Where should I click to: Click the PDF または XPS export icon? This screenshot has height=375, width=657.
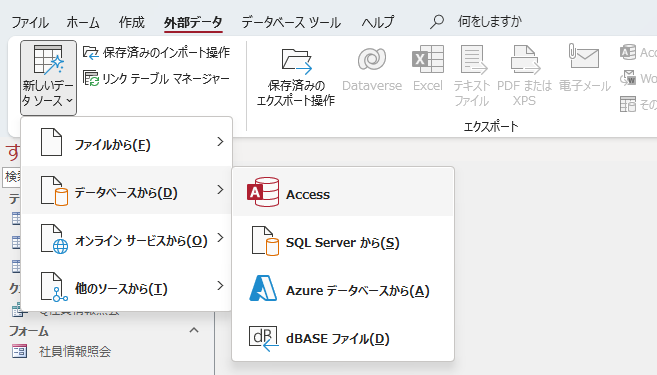(525, 59)
